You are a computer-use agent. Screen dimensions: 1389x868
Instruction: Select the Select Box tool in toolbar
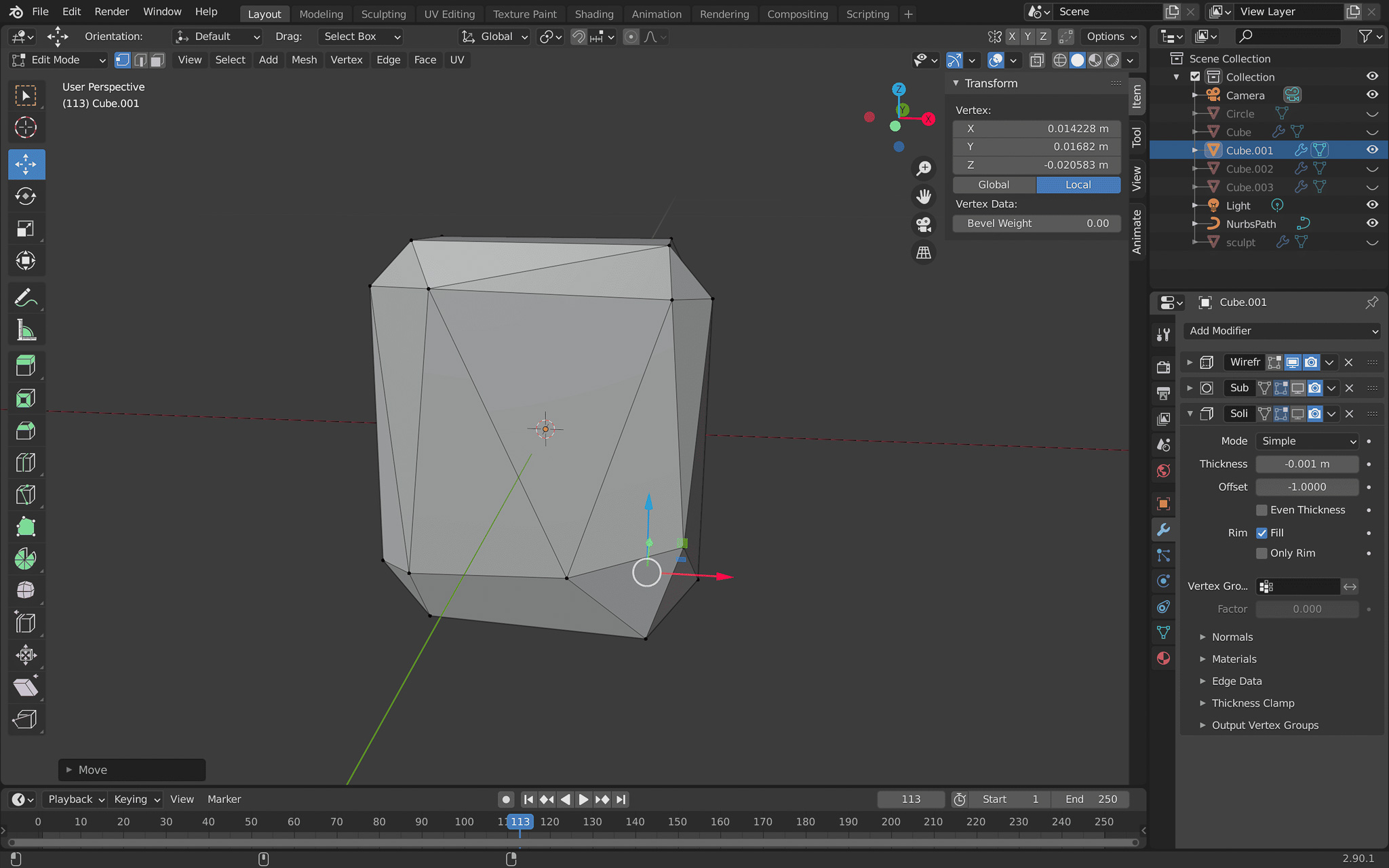pyautogui.click(x=26, y=96)
